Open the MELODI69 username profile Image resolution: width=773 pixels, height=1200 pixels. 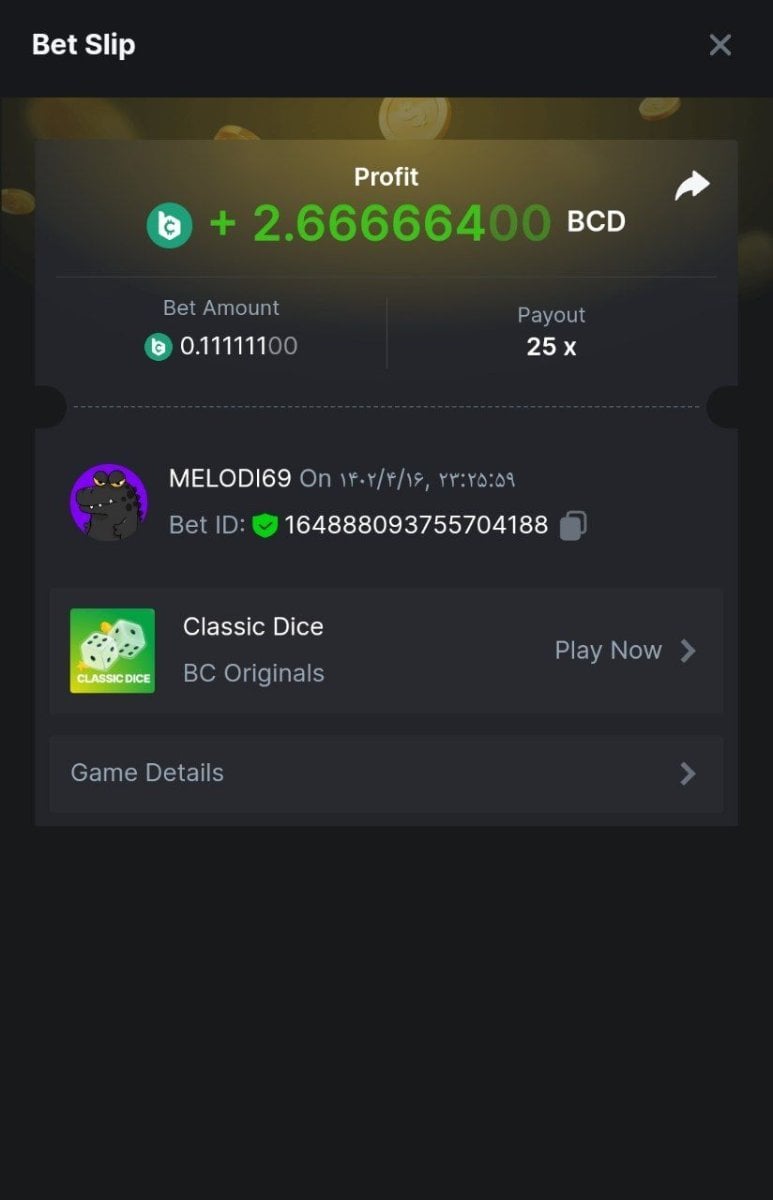coord(230,478)
